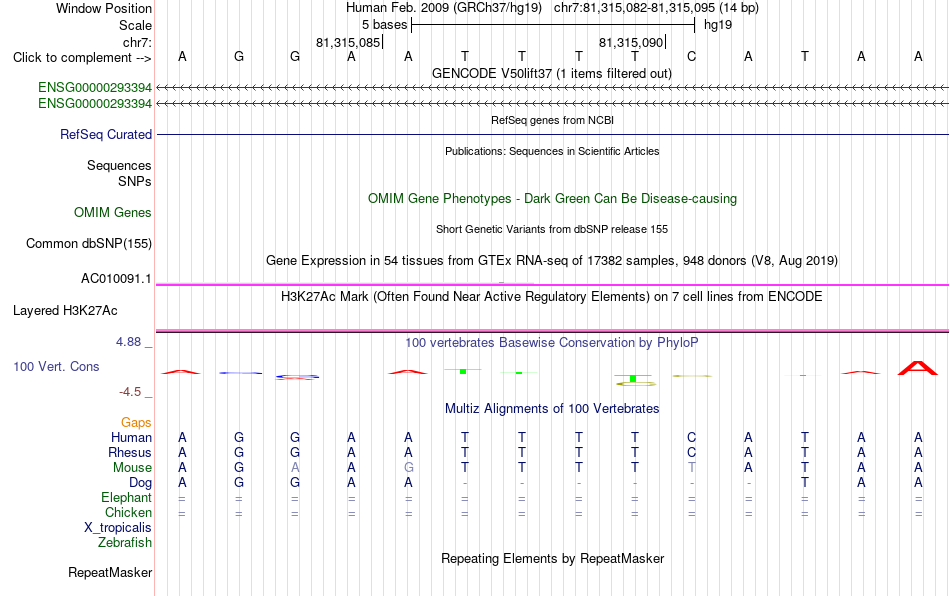This screenshot has width=950, height=596.
Task: Open the RefSeq Curated track label
Action: click(x=105, y=134)
